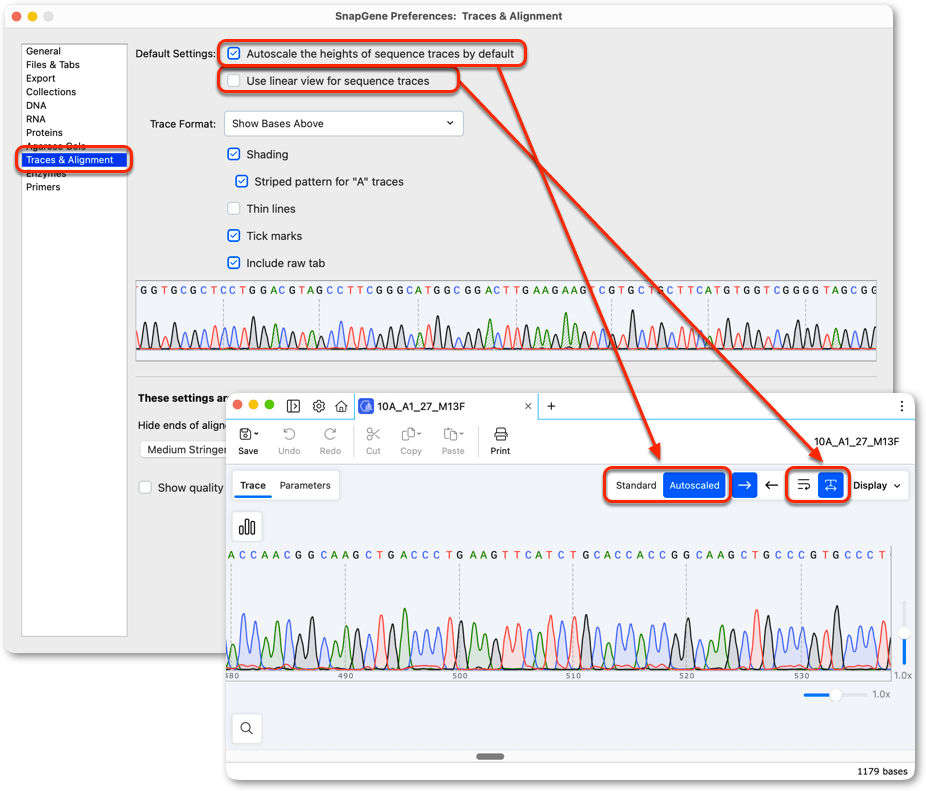Close the 10A_A1_27_M13F tab
The image size is (926, 791).
pos(528,406)
